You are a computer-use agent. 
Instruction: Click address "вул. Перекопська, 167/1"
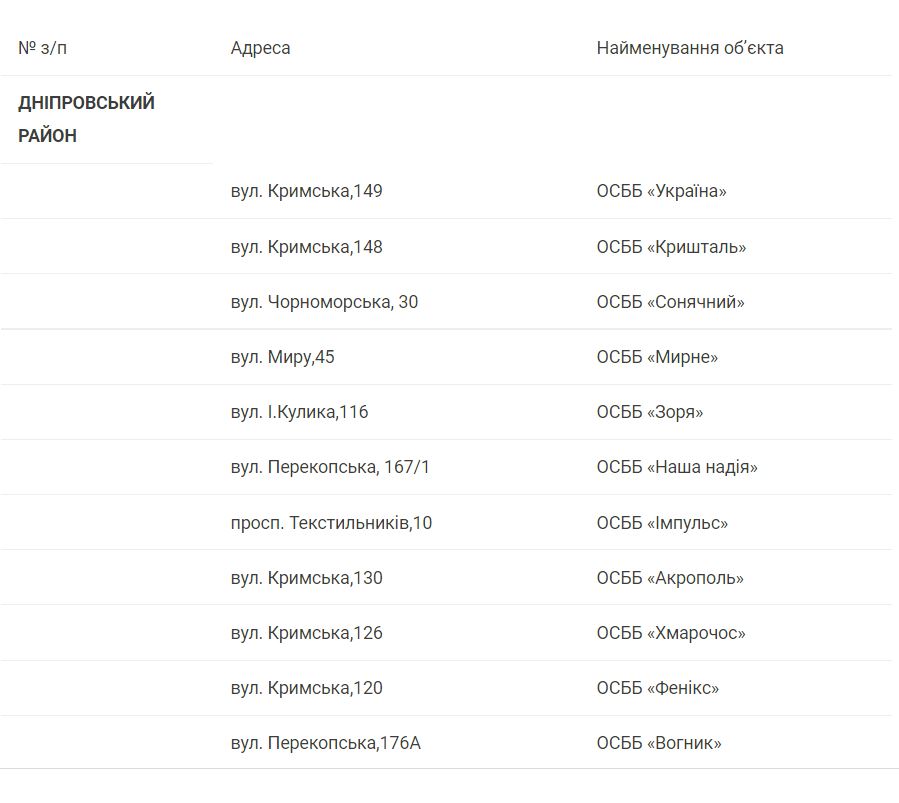(330, 467)
